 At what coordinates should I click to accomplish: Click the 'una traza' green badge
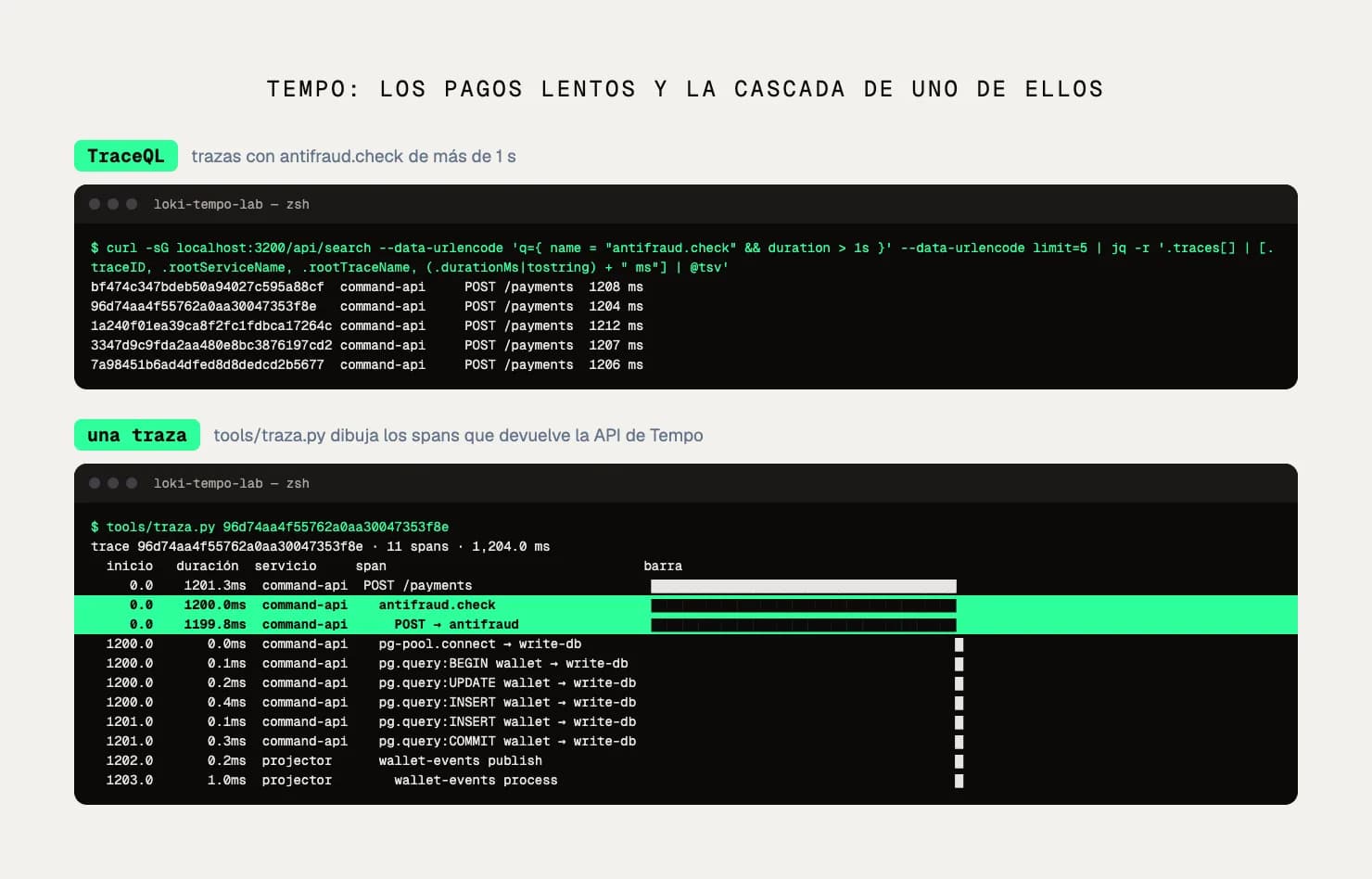click(x=137, y=435)
